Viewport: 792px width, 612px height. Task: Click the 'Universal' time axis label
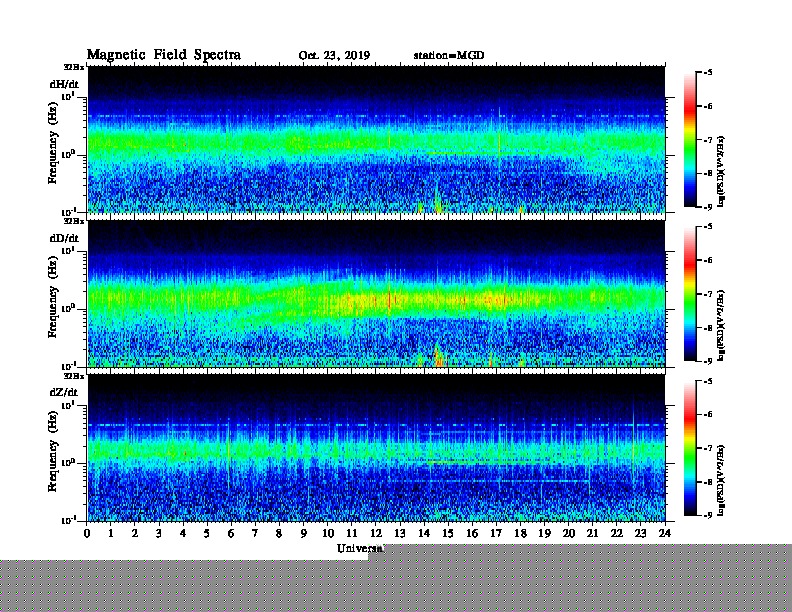pyautogui.click(x=360, y=548)
